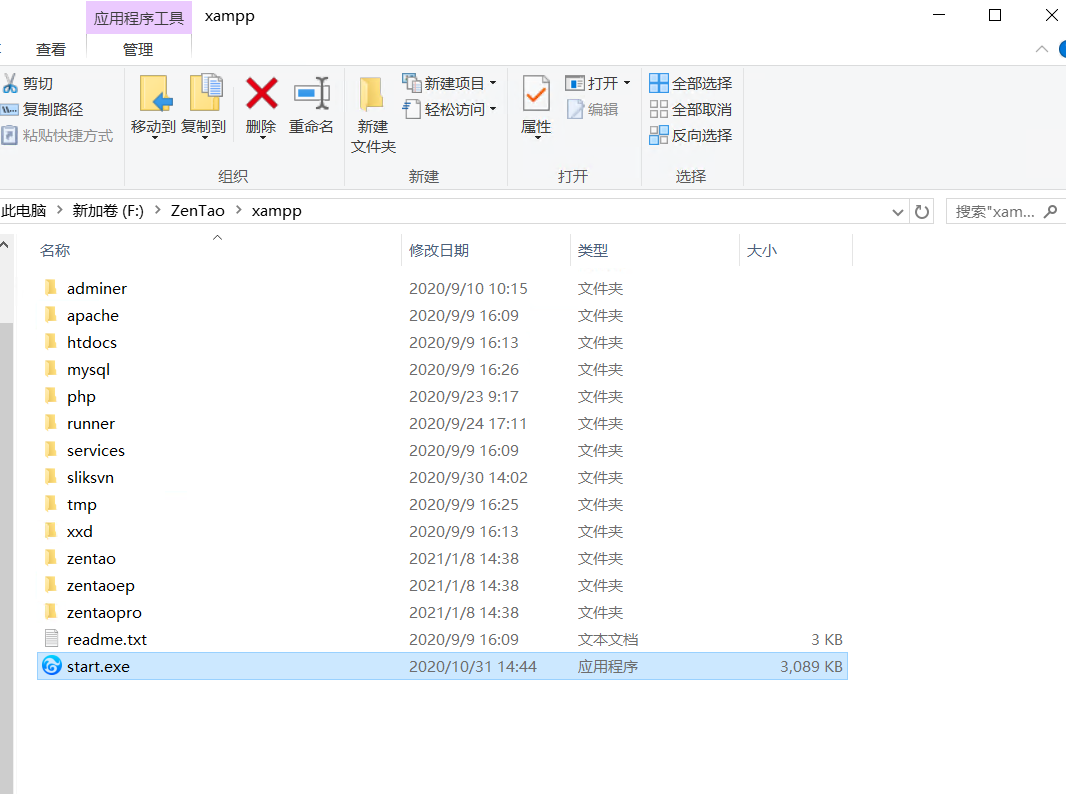1066x794 pixels.
Task: Click the Edit (编辑) button
Action: [592, 109]
